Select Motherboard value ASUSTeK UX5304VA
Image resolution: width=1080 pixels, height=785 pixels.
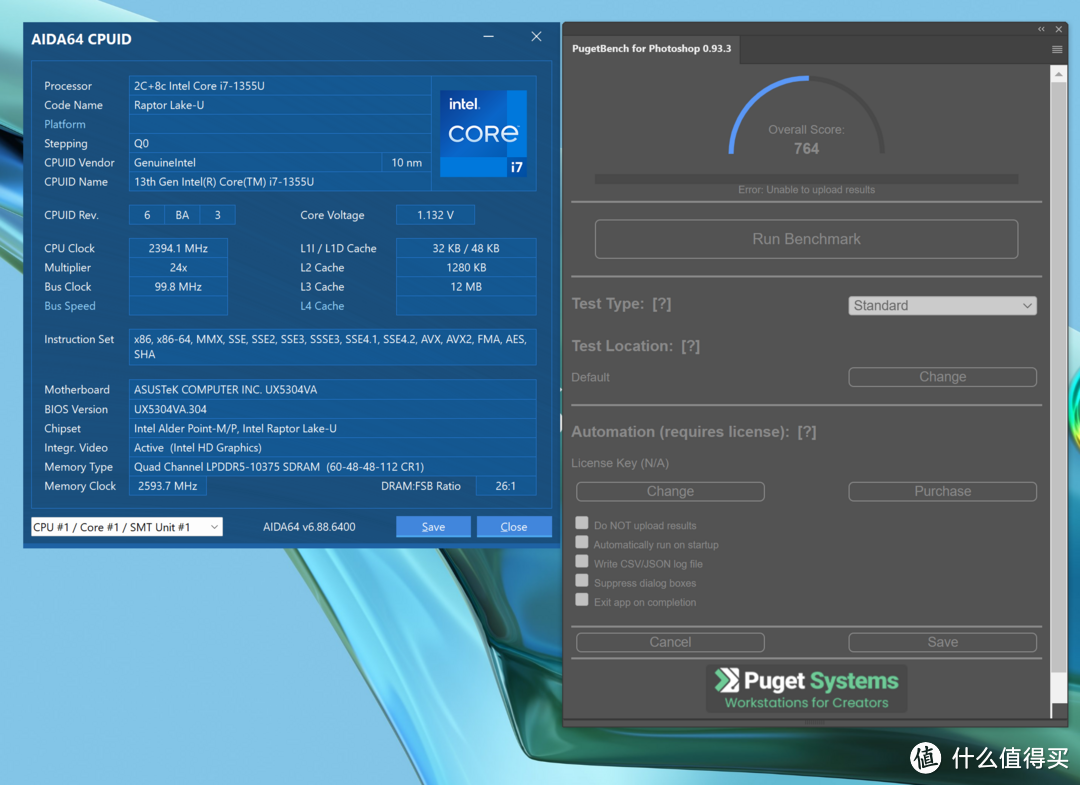point(333,389)
